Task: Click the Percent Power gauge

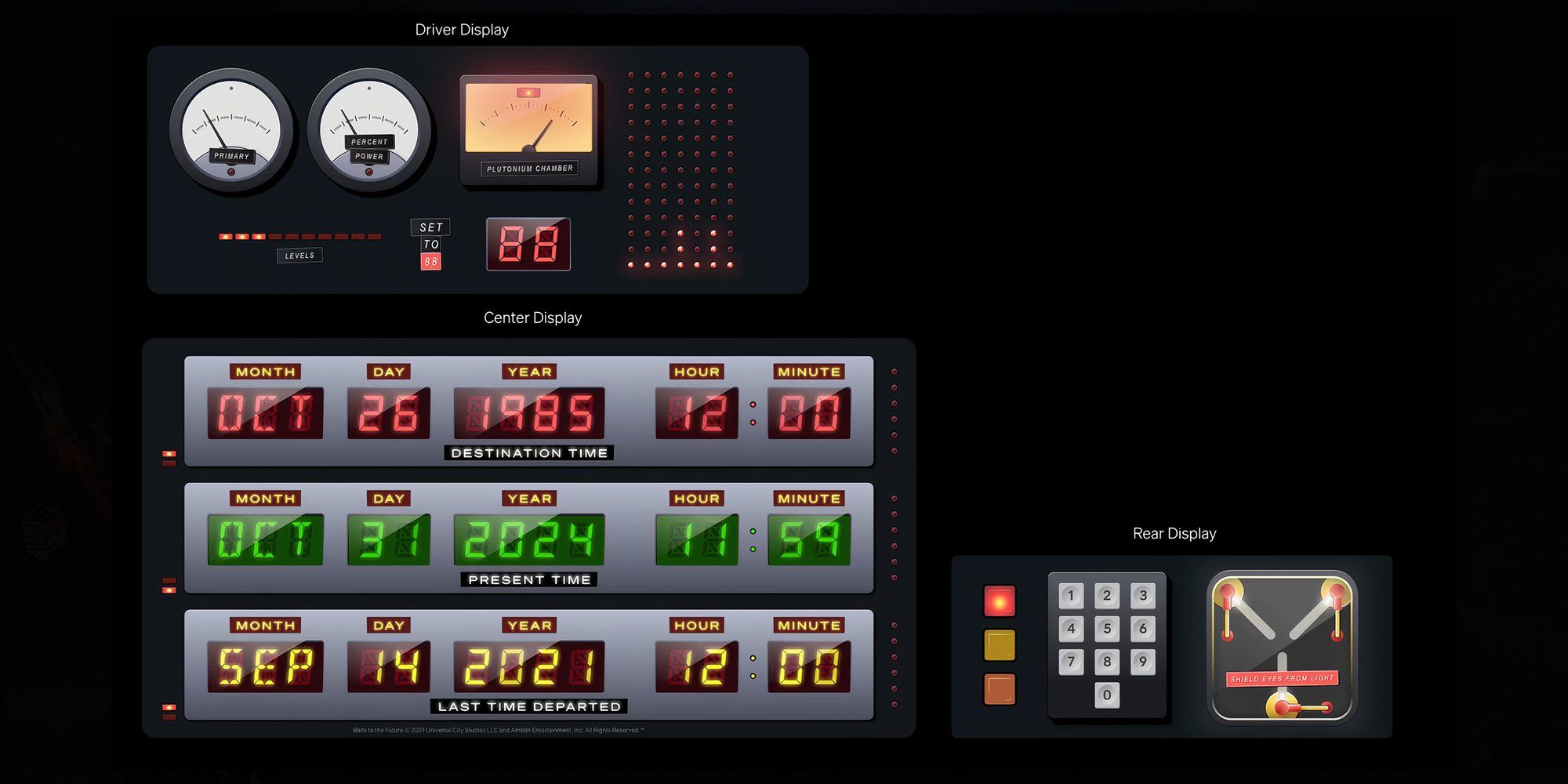Action: click(x=369, y=131)
